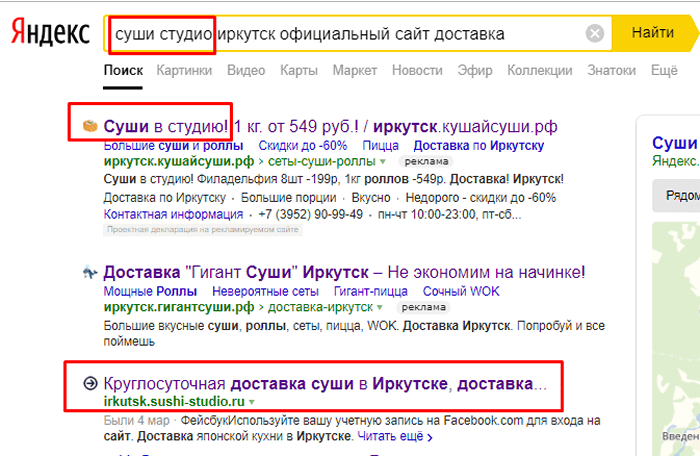The height and width of the screenshot is (456, 700).
Task: Expand the Ещё menu in the navigation
Action: pos(664,70)
